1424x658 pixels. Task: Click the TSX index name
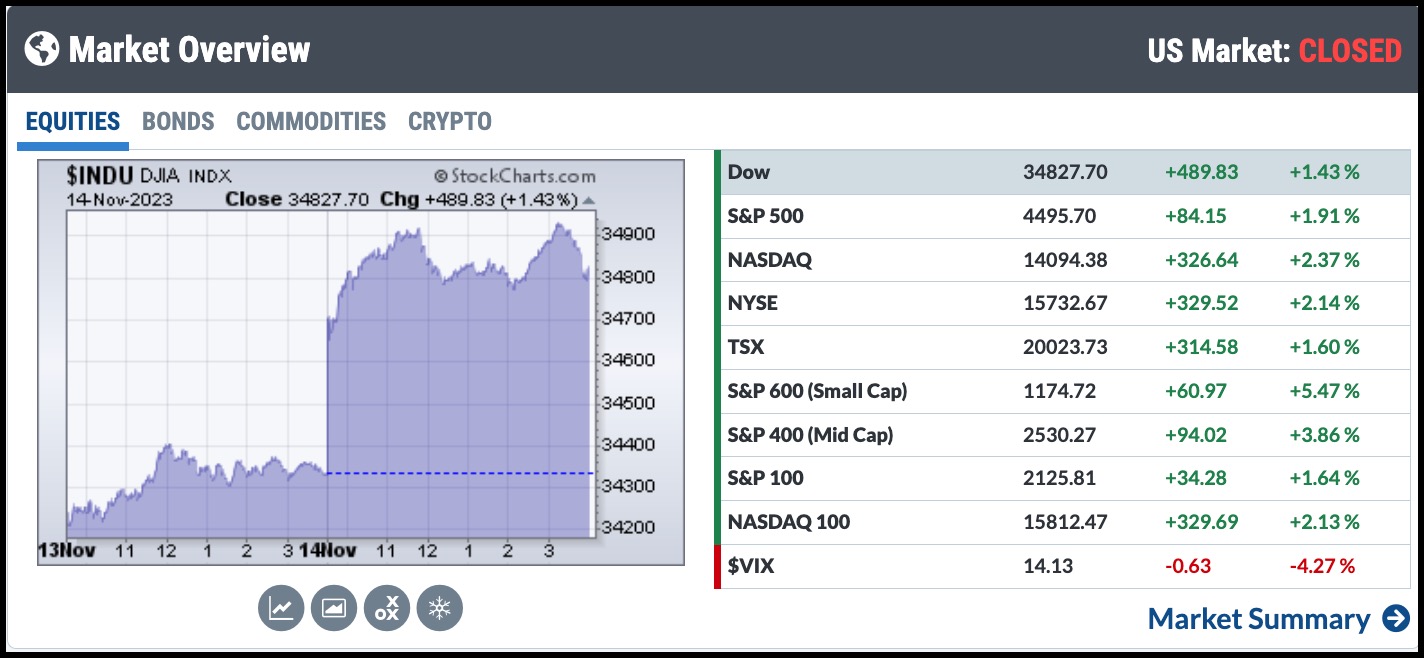(x=746, y=347)
